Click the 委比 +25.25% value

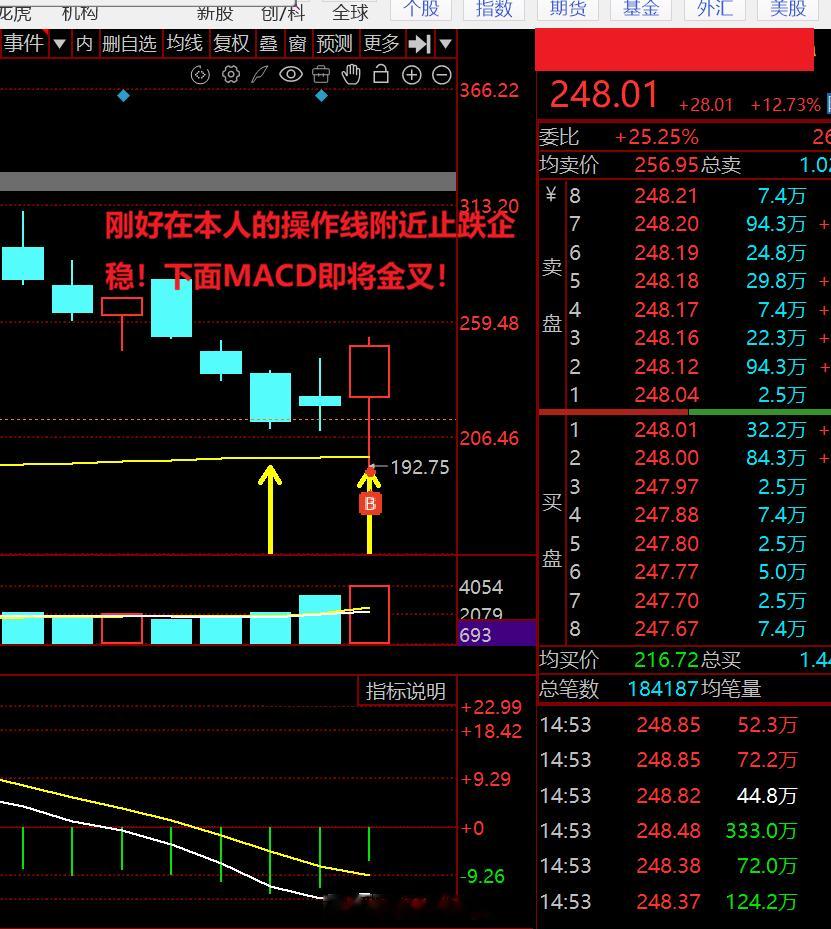click(657, 137)
